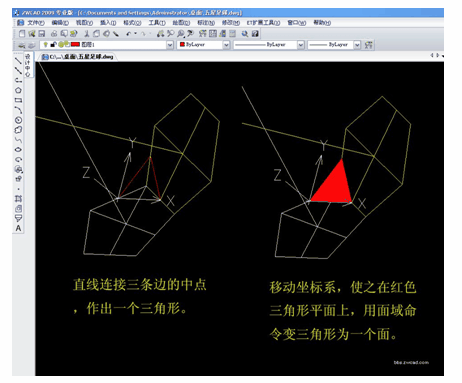Viewport: 462px width, 383px height.
Task: Open the Properties palette icon
Action: tap(203, 34)
